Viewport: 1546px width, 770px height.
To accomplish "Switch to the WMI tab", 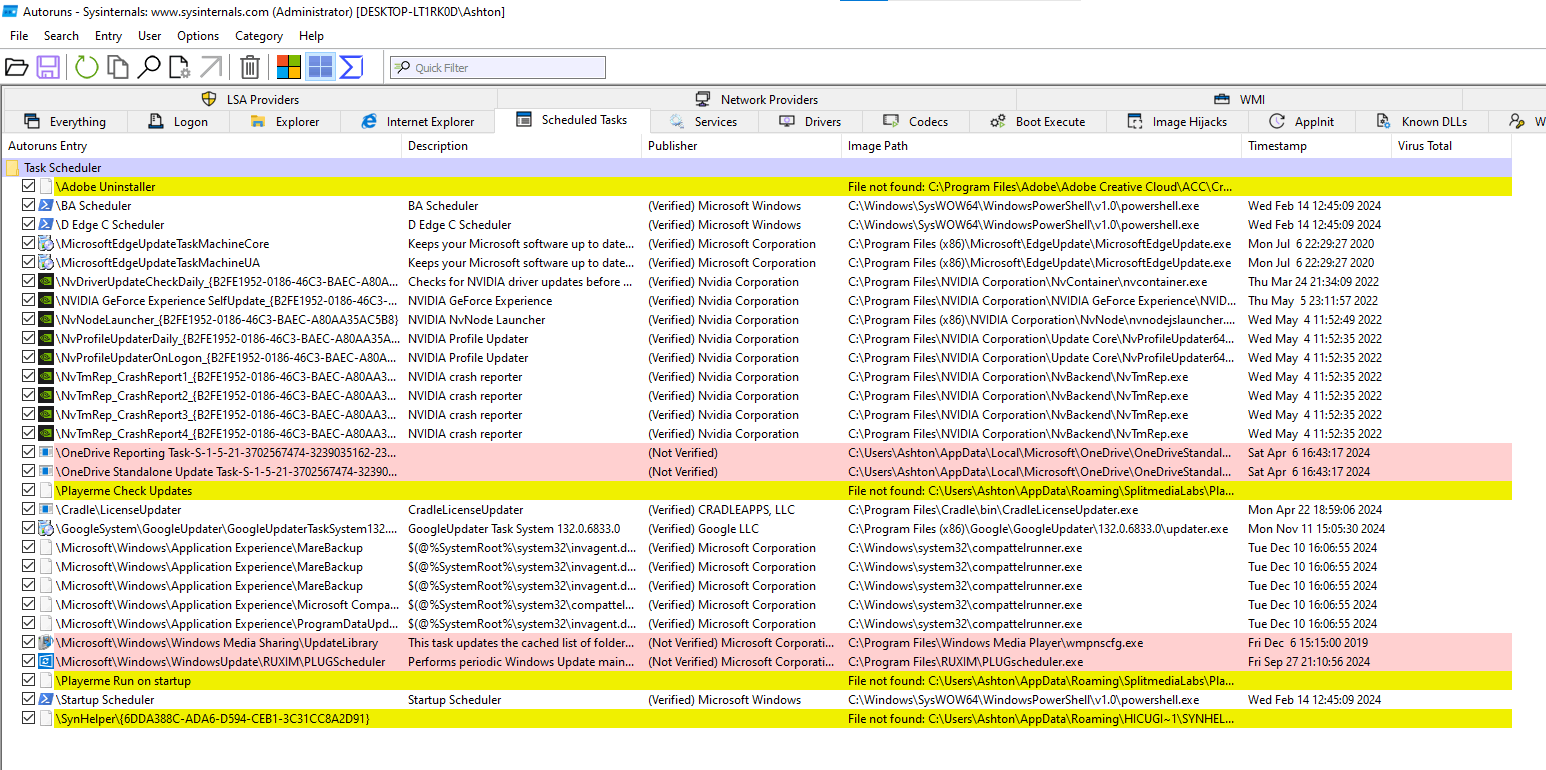I will 1240,99.
